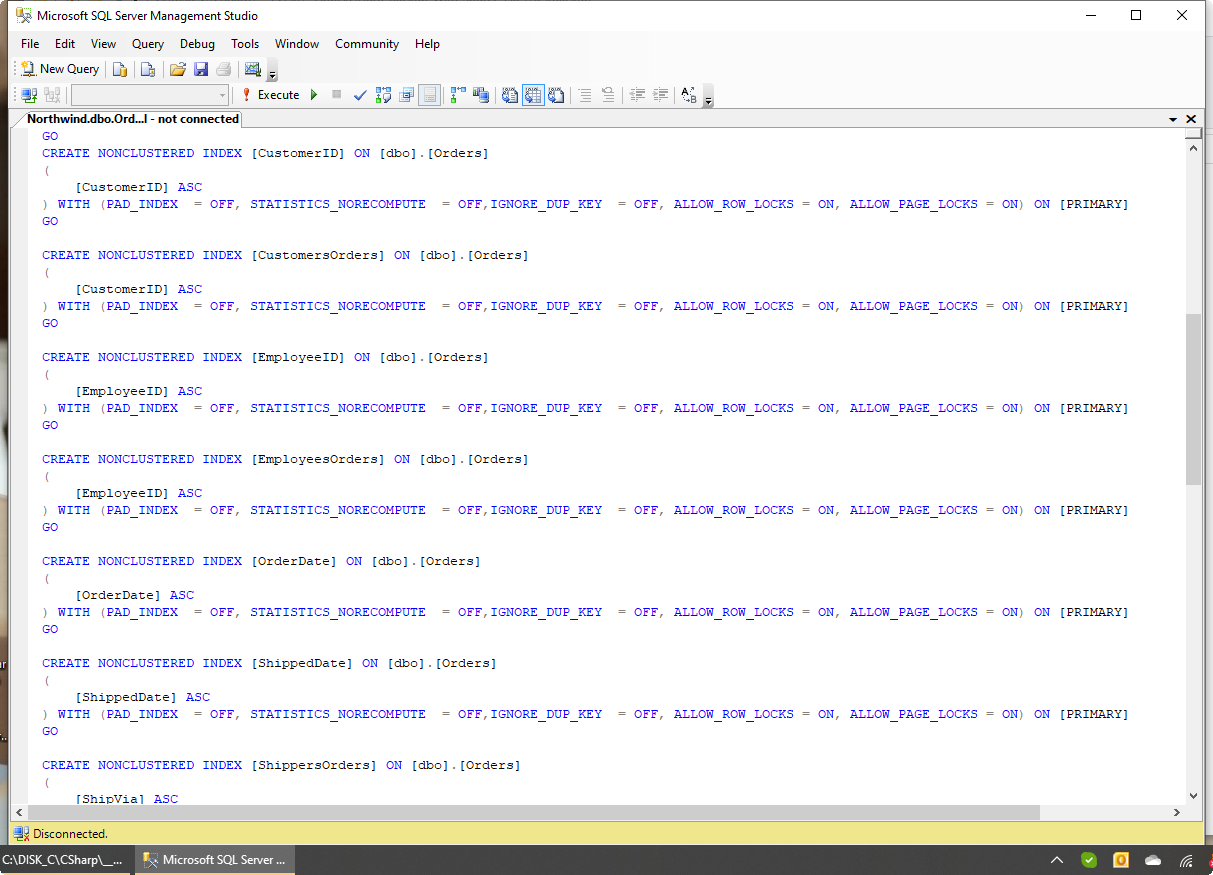Save the script with the floppy disk icon
Image resolution: width=1213 pixels, height=875 pixels.
click(x=201, y=69)
